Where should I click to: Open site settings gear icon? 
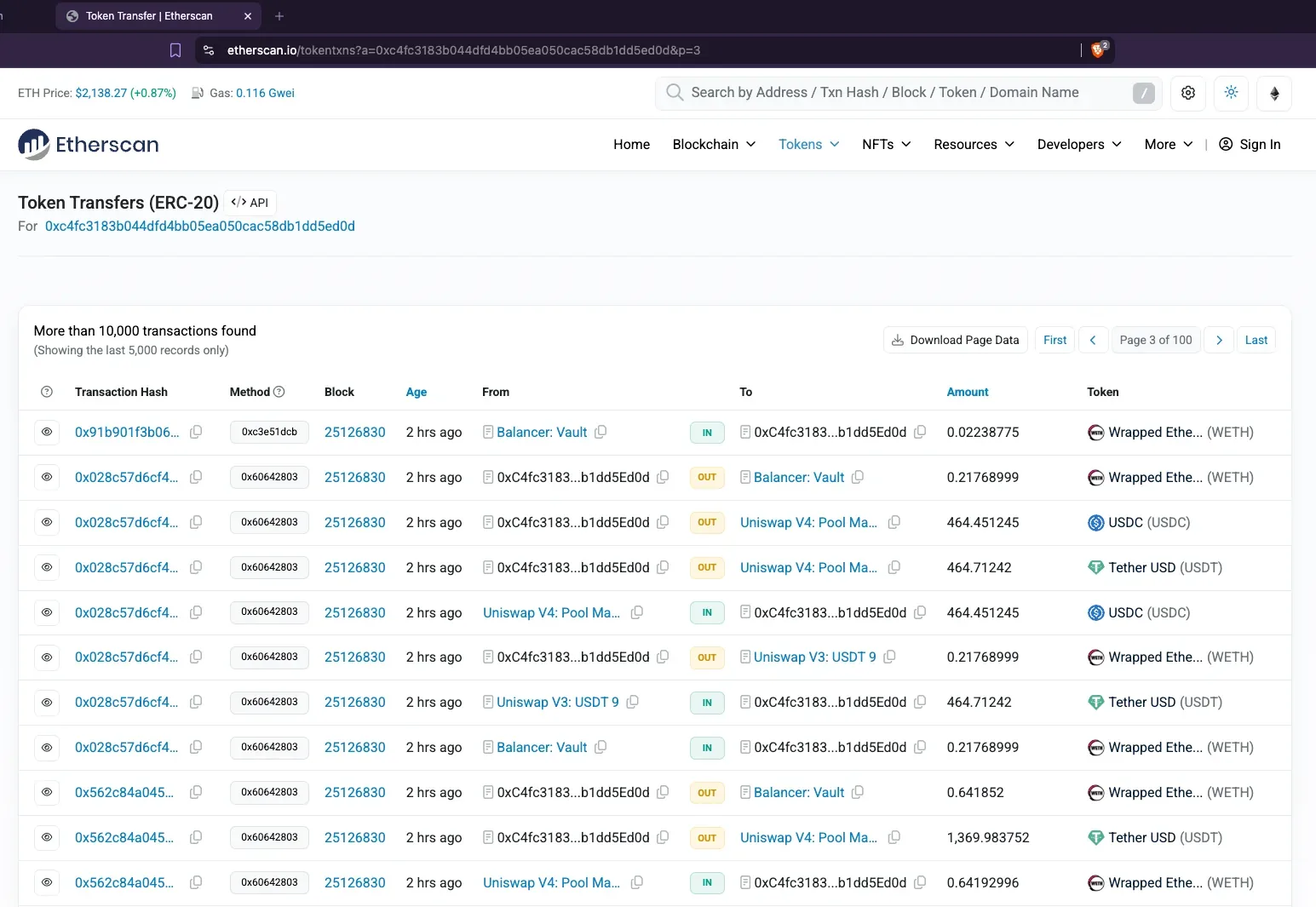point(1188,93)
